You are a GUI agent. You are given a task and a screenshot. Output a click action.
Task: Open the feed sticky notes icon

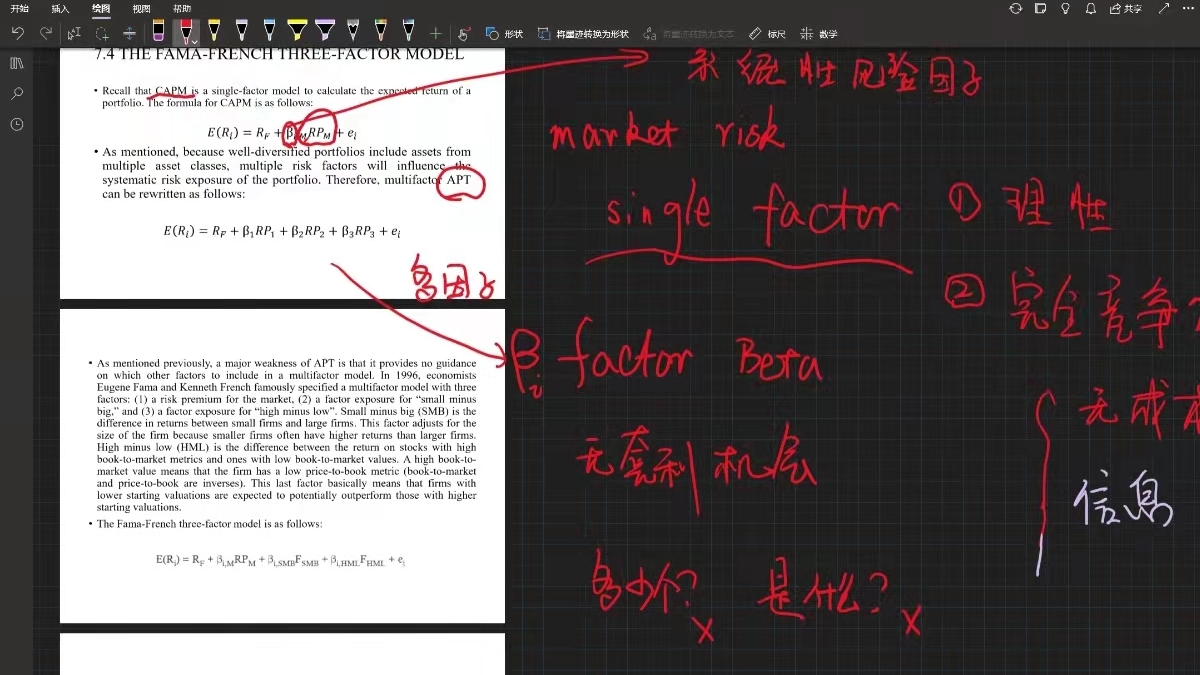(x=1041, y=8)
